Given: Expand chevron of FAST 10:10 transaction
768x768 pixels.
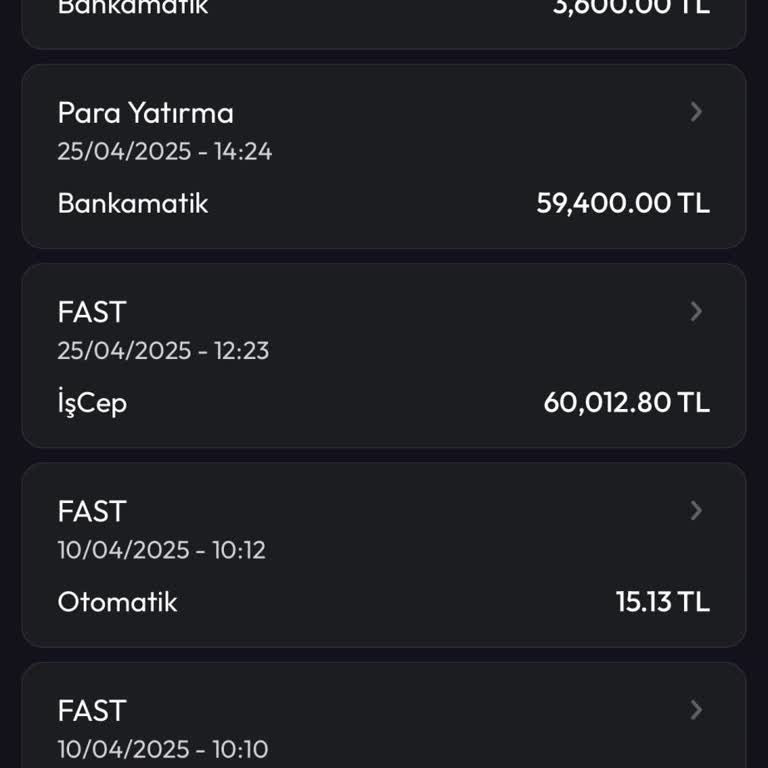Looking at the screenshot, I should [696, 710].
